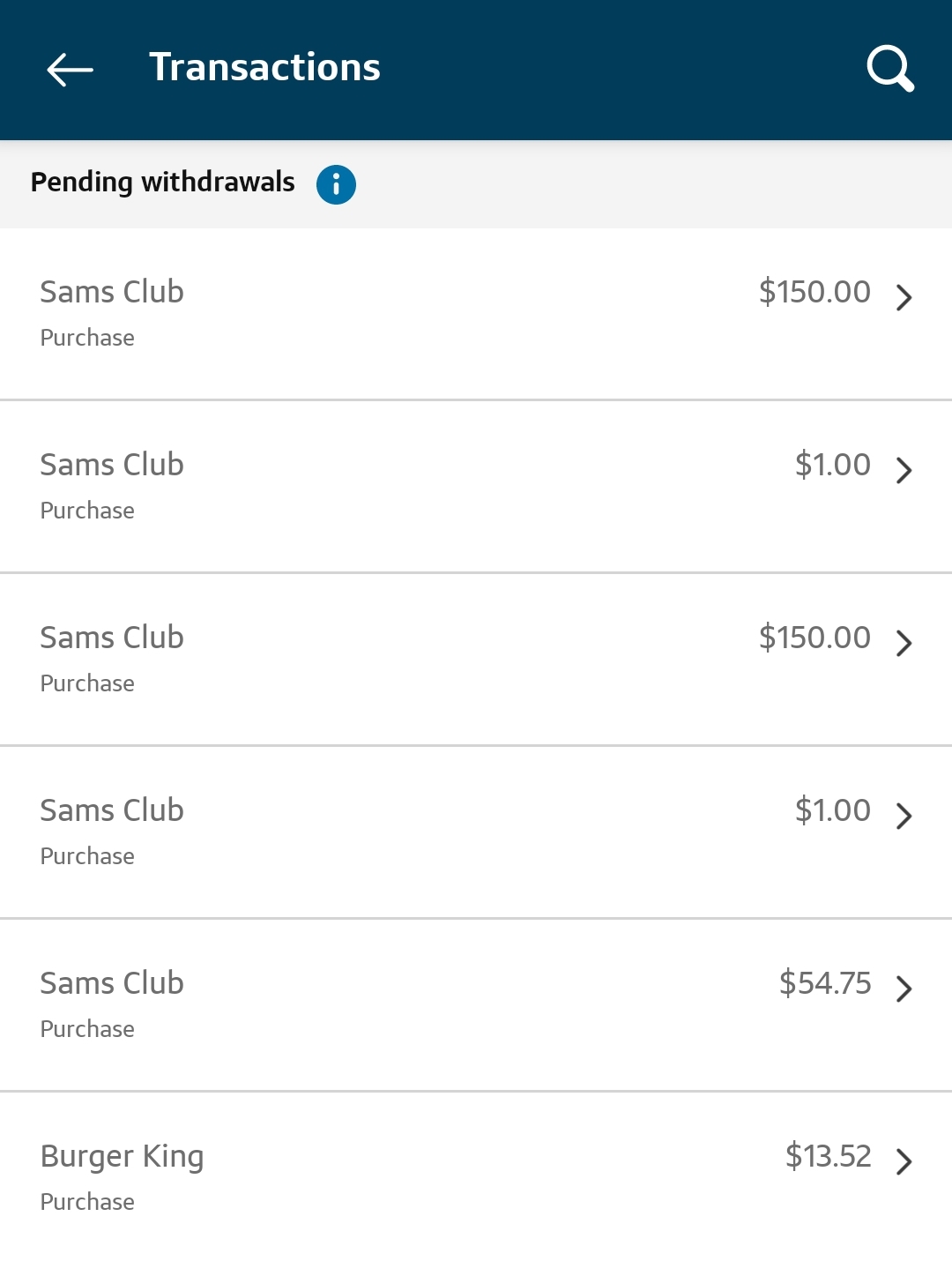The image size is (952, 1261).
Task: Expand second Sams Club $150.00 chevron
Action: (904, 643)
